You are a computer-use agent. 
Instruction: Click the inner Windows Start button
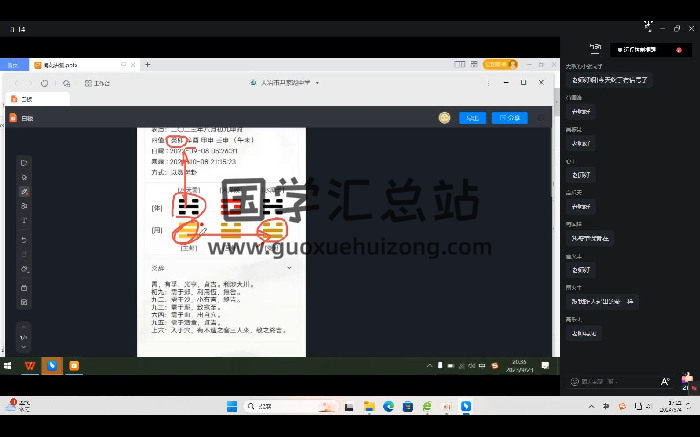click(8, 366)
